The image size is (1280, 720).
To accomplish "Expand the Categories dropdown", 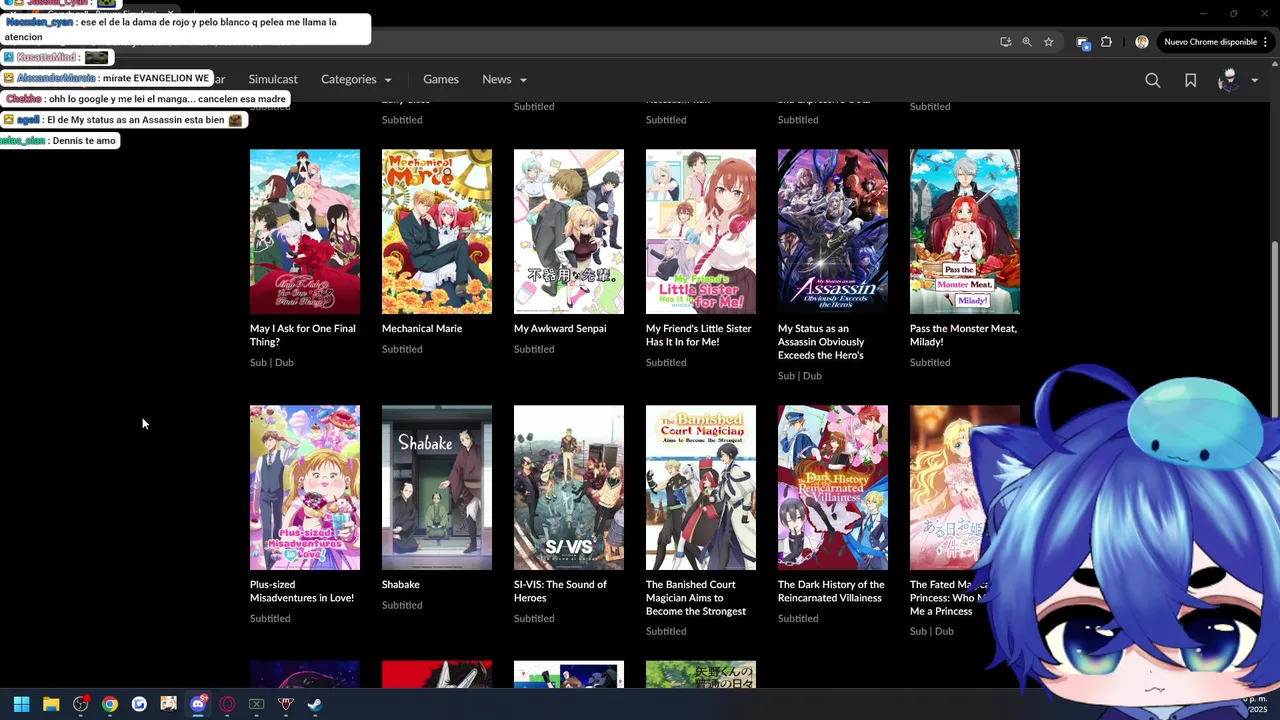I will coord(356,79).
